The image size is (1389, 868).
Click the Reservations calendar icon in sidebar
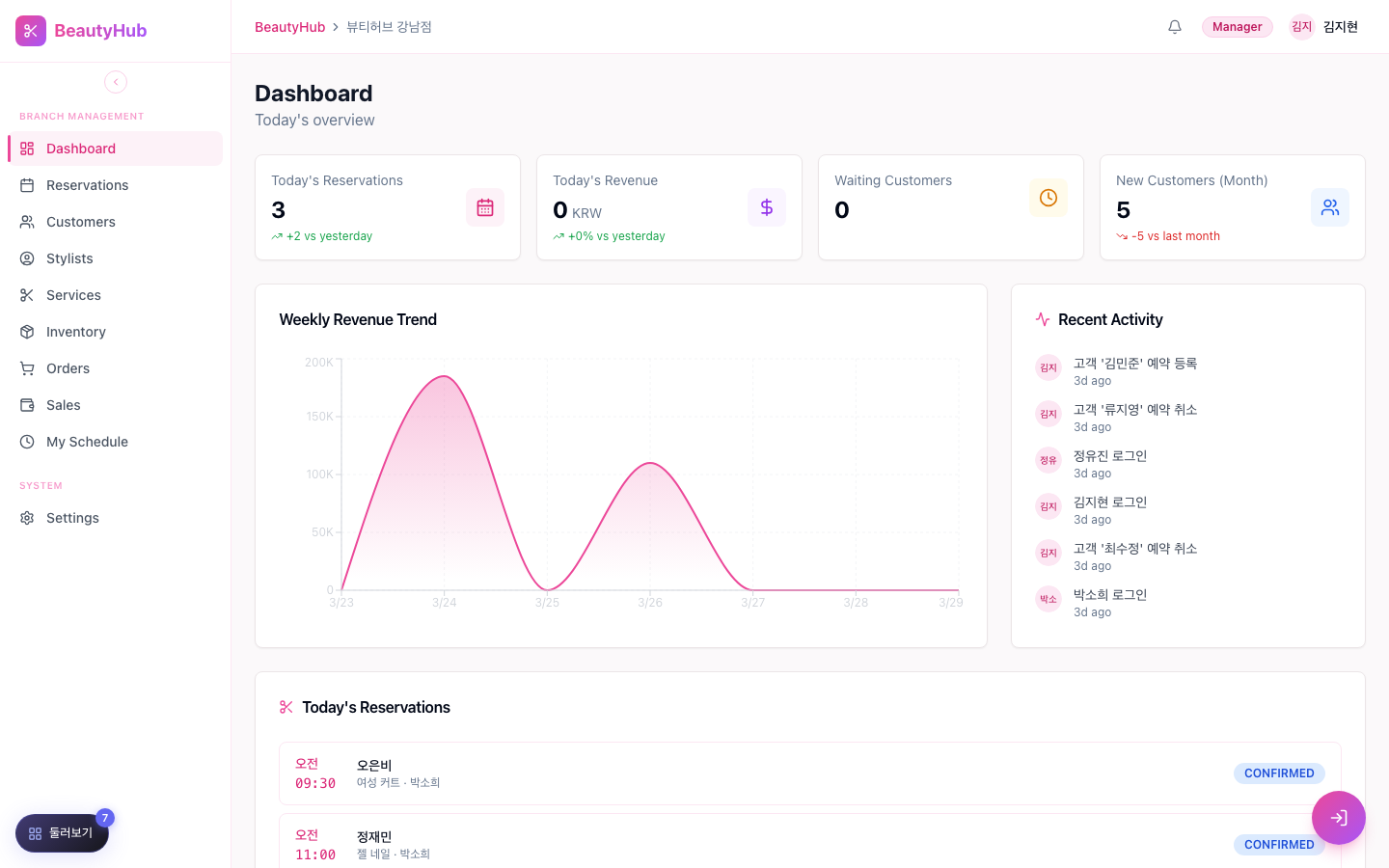pyautogui.click(x=27, y=185)
